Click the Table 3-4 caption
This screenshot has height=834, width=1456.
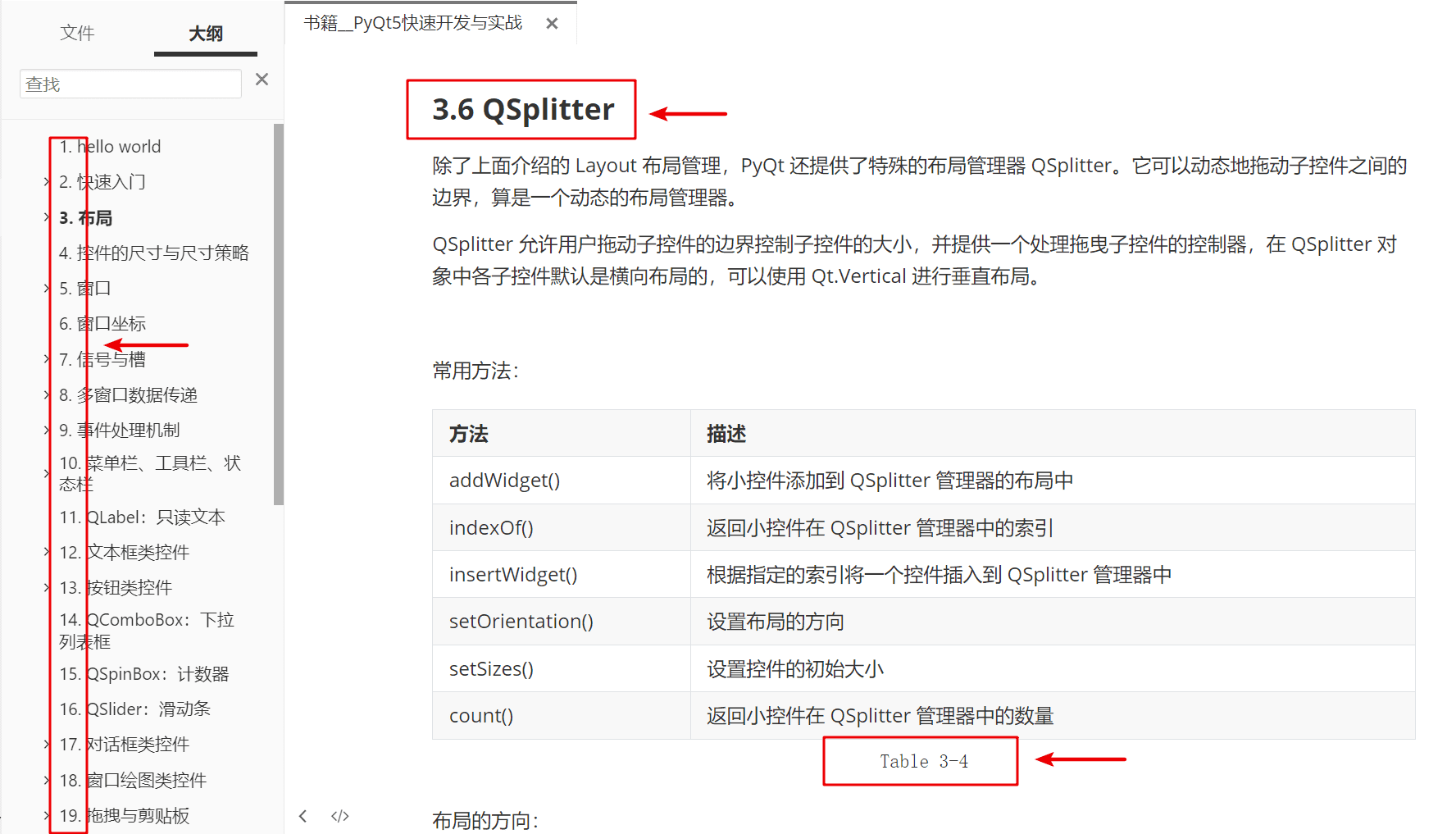pos(923,761)
